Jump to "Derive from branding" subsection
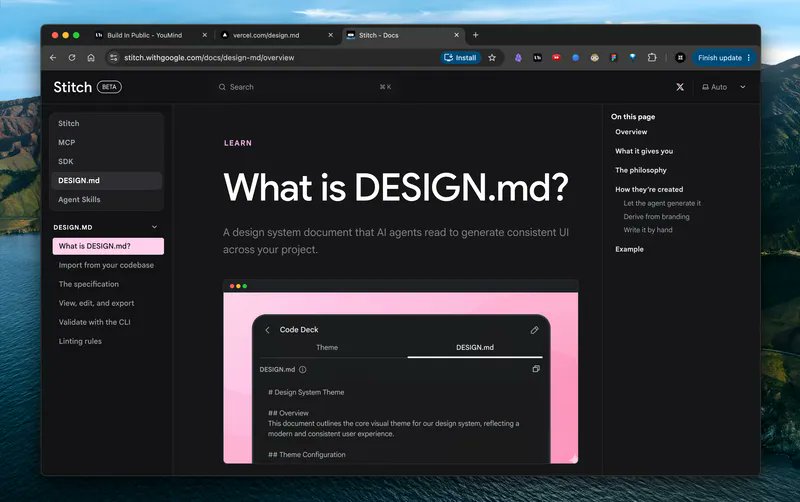Viewport: 800px width, 502px height. (x=656, y=216)
